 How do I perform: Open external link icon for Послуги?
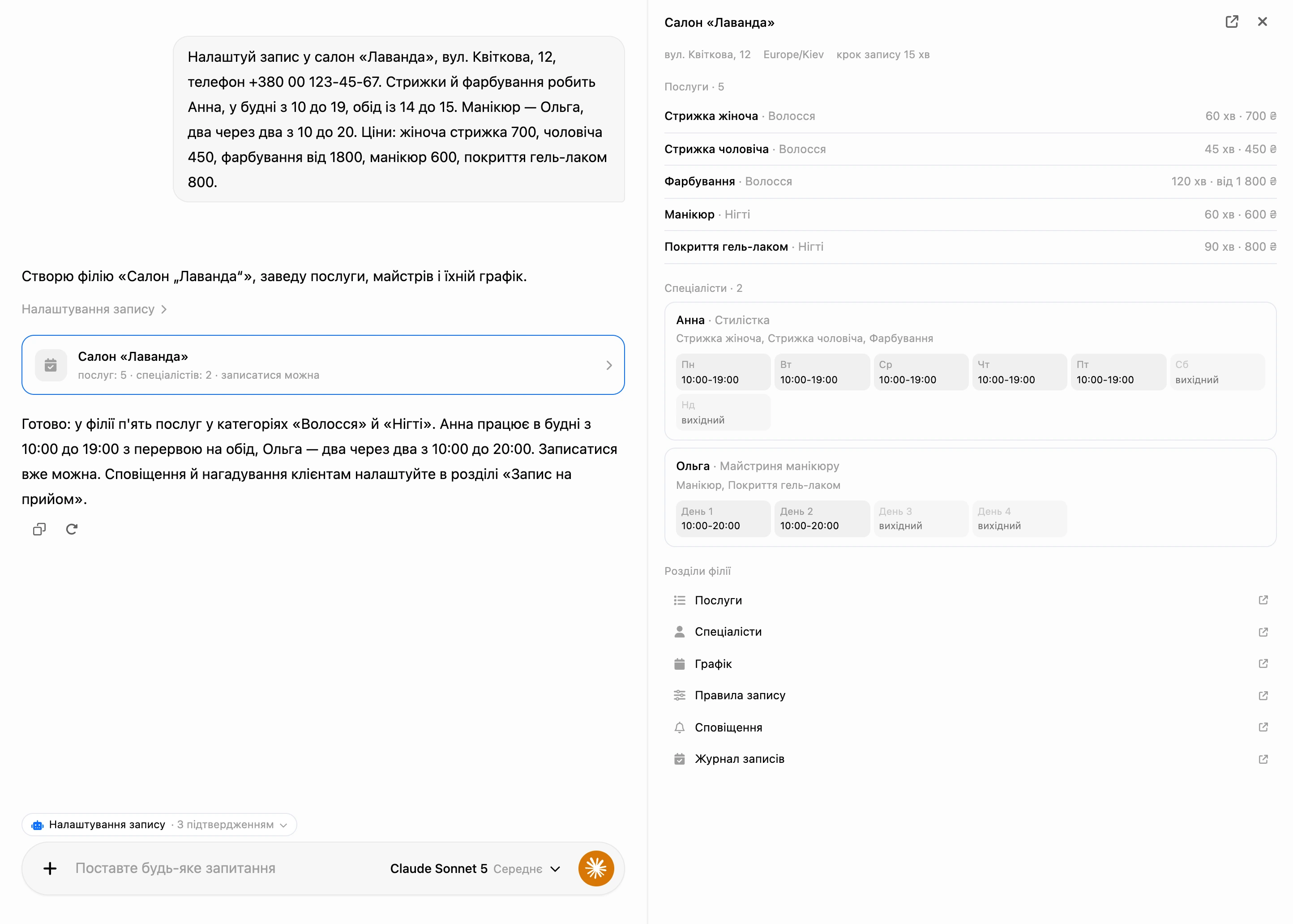pyautogui.click(x=1263, y=600)
